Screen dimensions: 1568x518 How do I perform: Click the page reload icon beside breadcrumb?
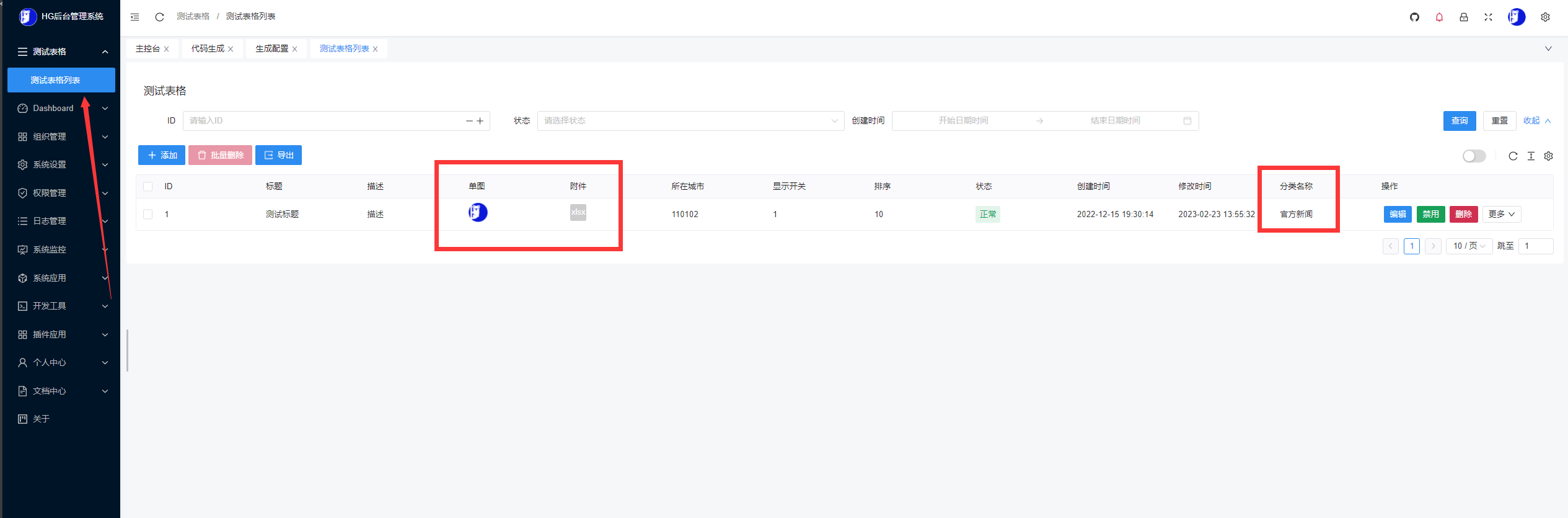coord(159,17)
